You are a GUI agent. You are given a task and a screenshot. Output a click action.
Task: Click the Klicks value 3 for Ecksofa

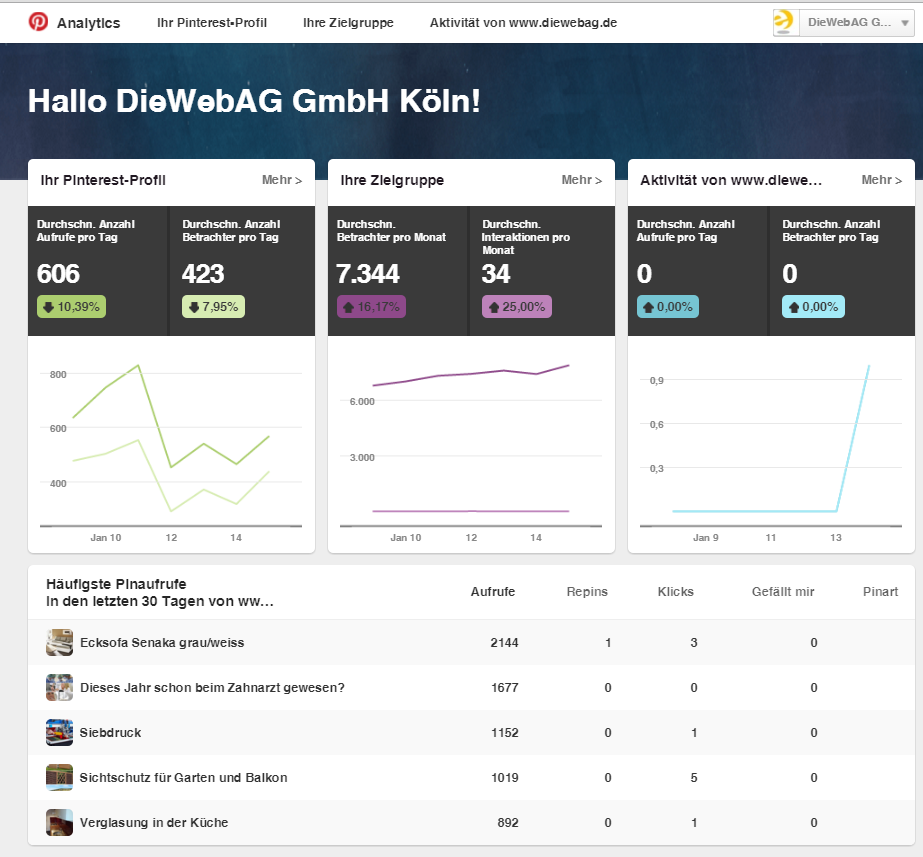point(694,643)
